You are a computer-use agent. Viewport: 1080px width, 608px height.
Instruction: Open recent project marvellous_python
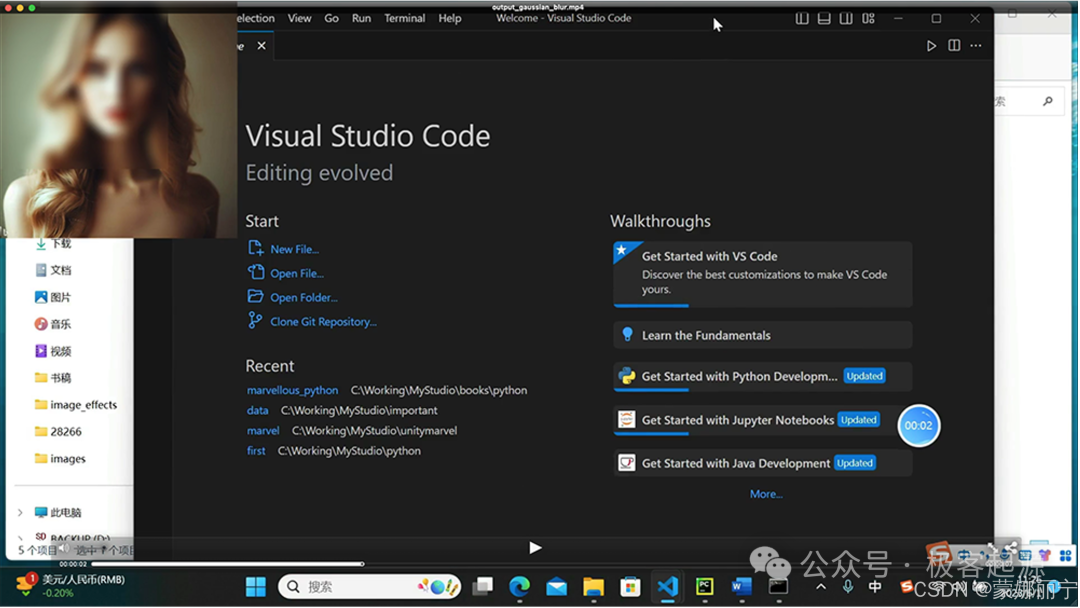click(x=293, y=390)
